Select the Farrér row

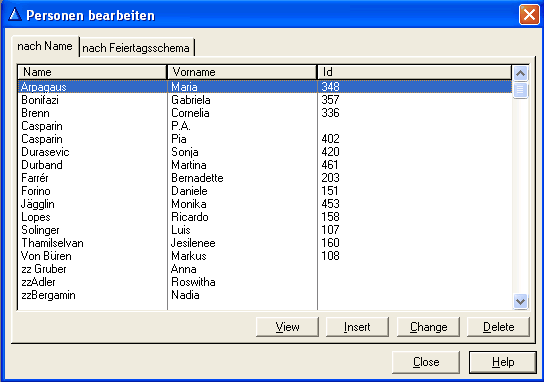(265, 178)
